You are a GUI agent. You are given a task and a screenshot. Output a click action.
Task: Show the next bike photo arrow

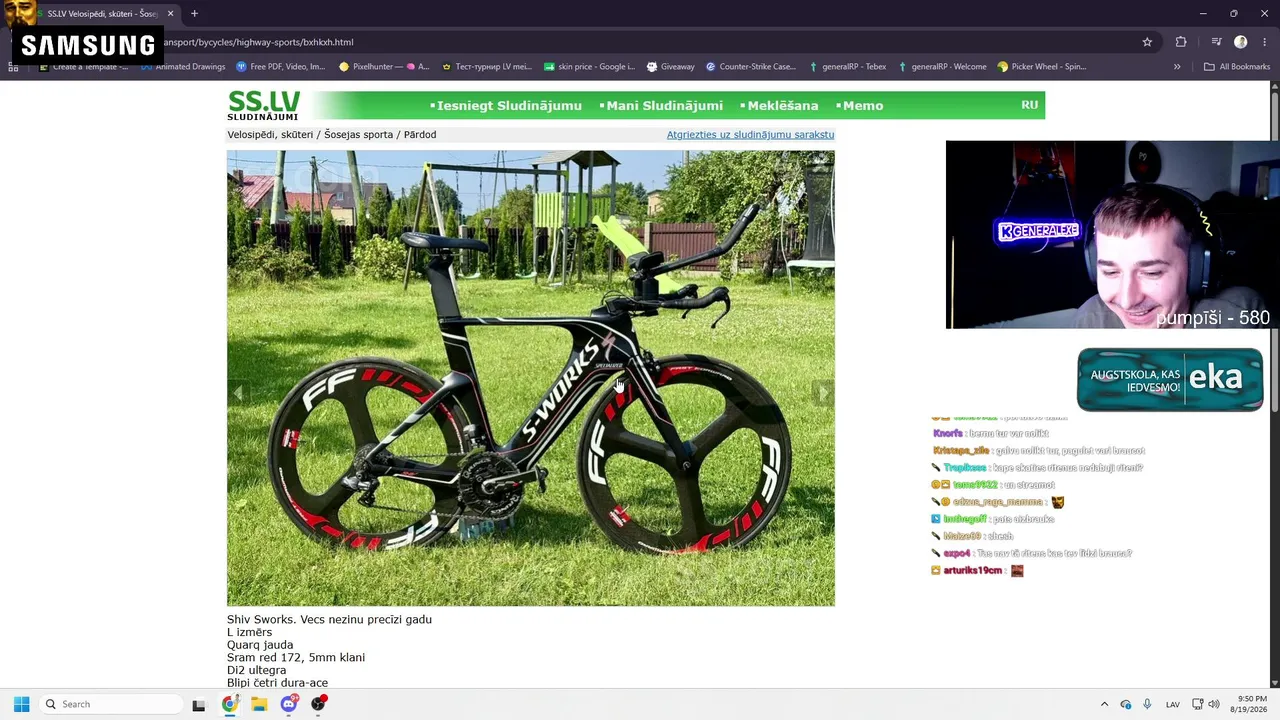tap(823, 394)
